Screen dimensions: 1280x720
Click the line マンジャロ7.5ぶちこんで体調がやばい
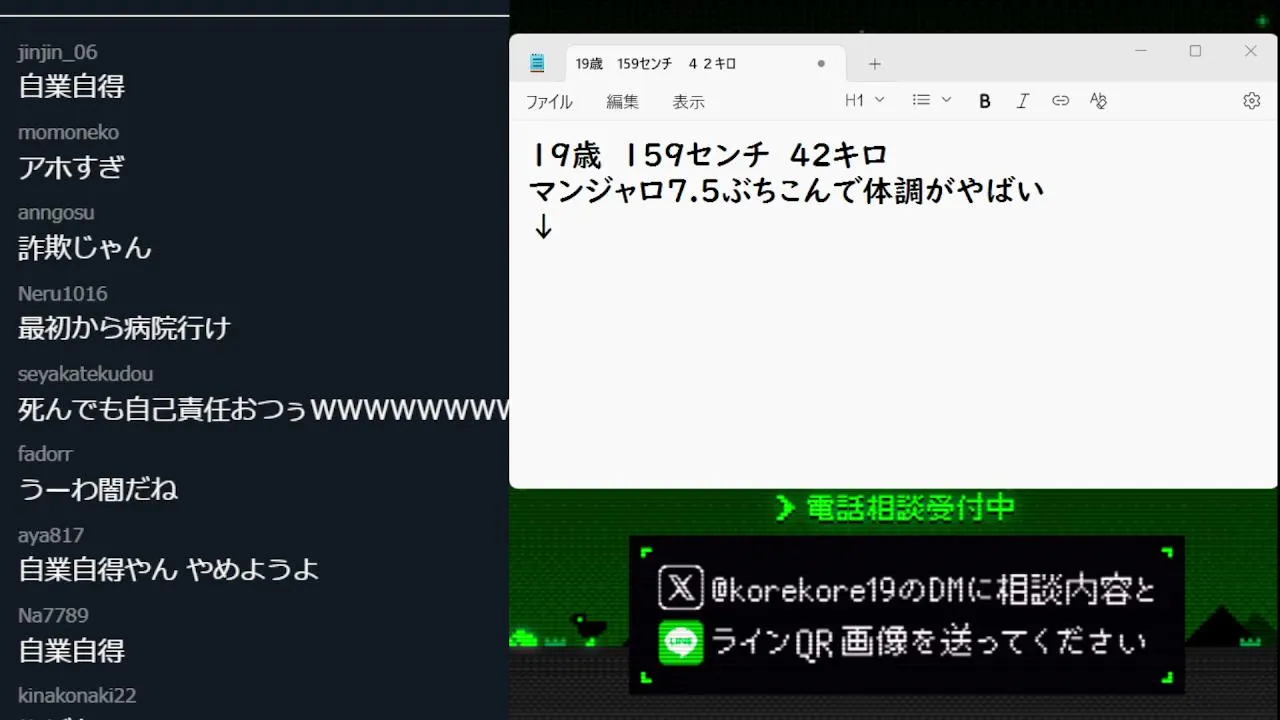pos(786,190)
